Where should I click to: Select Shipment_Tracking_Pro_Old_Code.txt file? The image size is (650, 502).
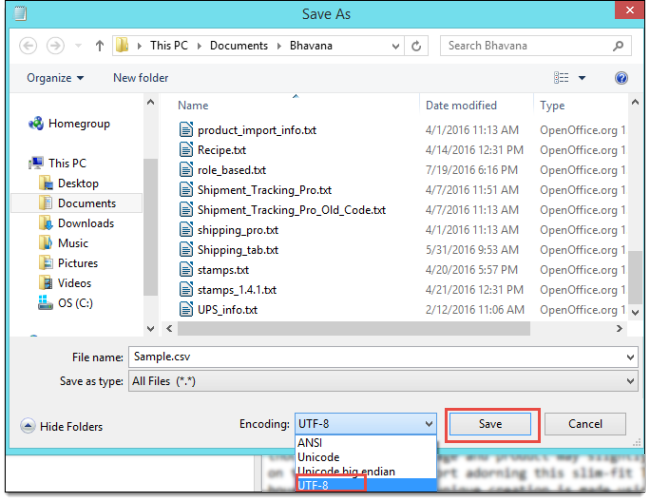tap(291, 210)
